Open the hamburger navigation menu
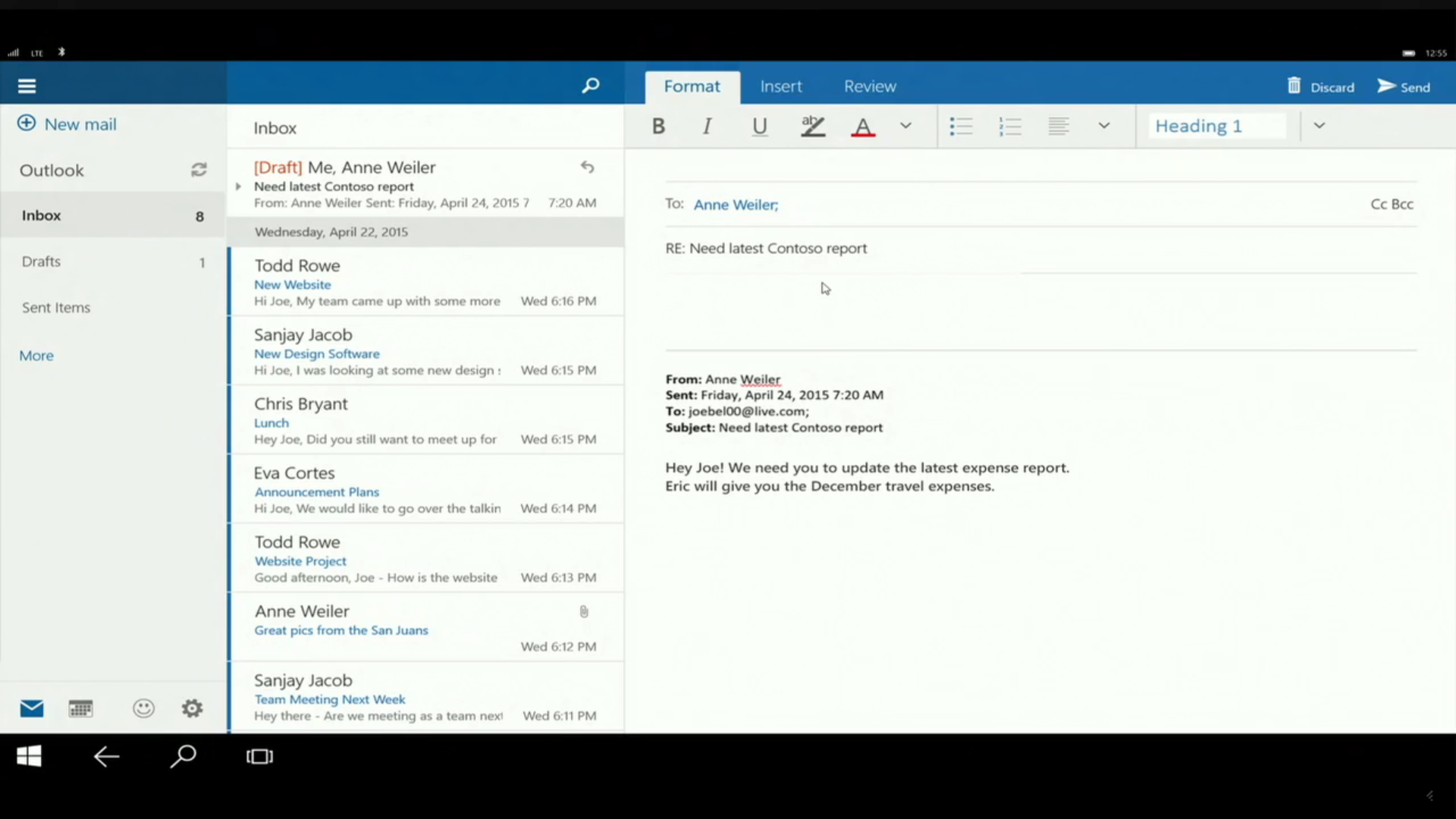 (x=27, y=86)
